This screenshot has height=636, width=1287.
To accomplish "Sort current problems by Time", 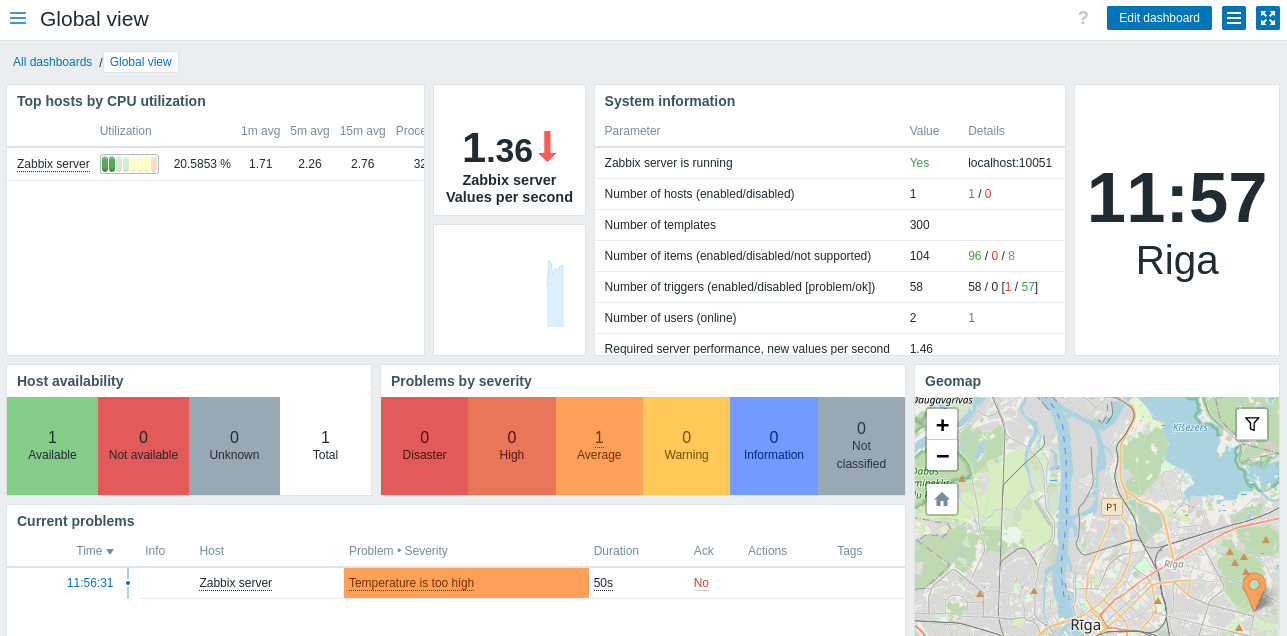I will click(x=88, y=550).
